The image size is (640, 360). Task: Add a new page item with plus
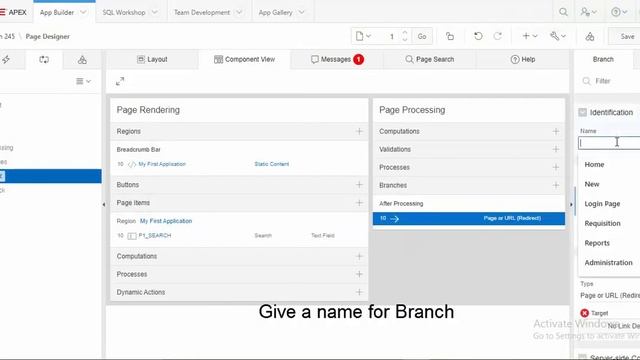coord(359,202)
